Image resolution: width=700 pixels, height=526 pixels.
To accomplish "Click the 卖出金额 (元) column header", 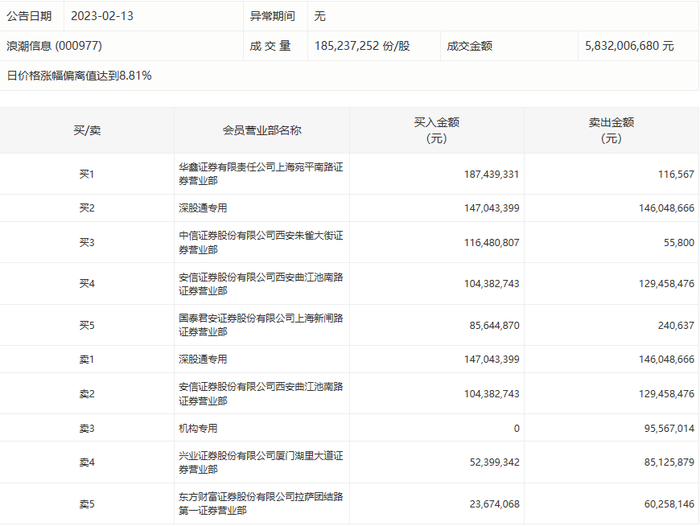I will pos(611,130).
